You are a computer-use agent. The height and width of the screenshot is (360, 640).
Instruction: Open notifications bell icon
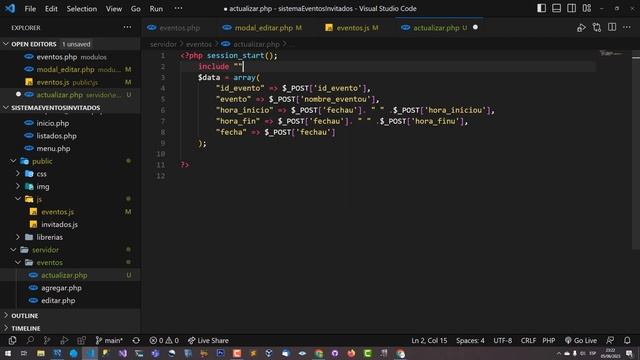[x=627, y=340]
